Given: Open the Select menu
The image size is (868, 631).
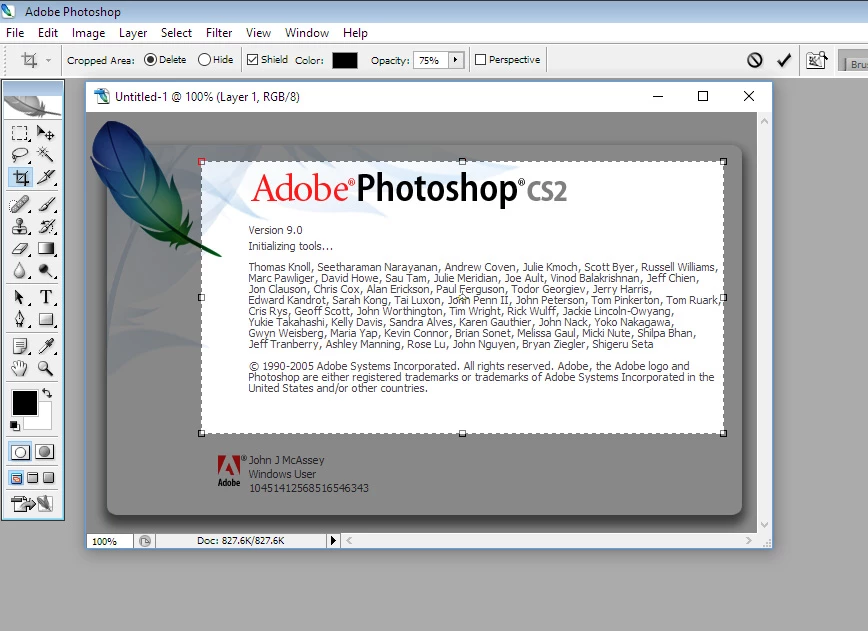Looking at the screenshot, I should click(177, 33).
